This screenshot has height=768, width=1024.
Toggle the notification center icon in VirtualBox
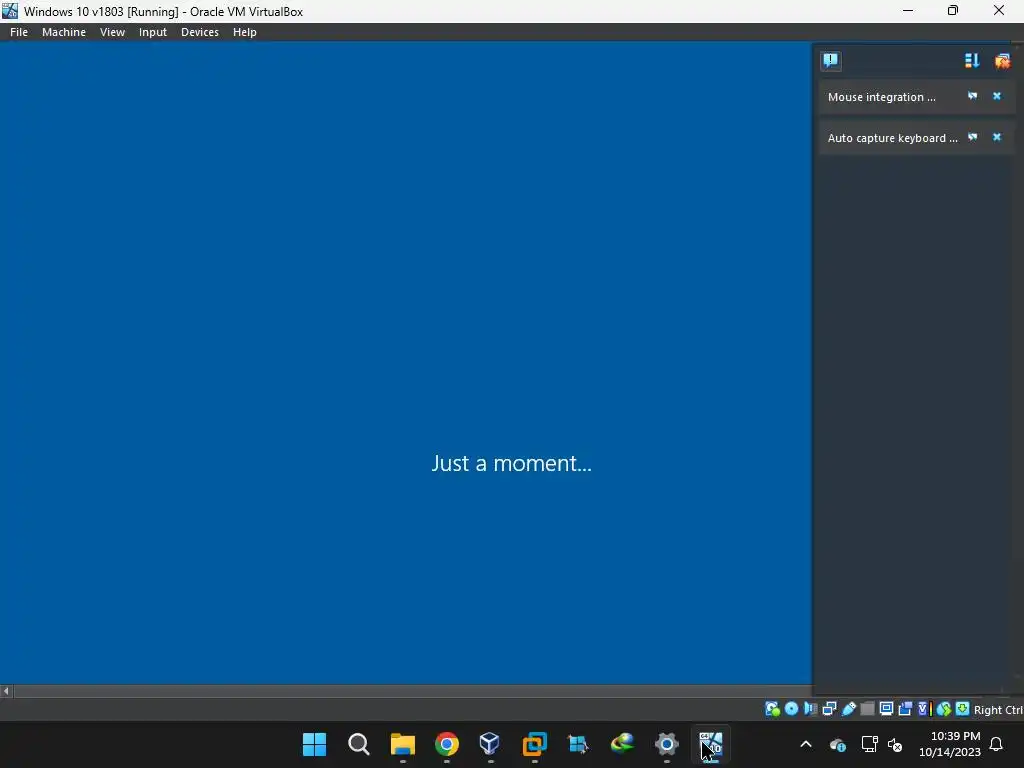831,61
